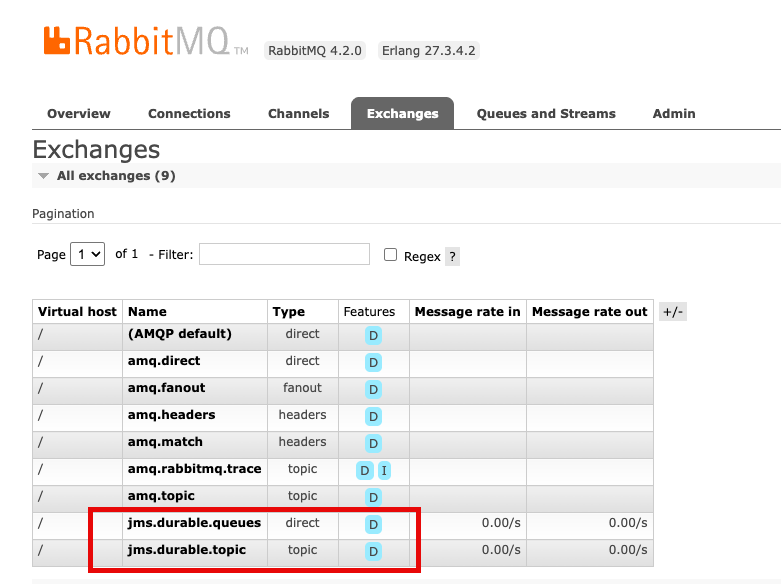The image size is (781, 584).
Task: Open the amq.direct exchange
Action: point(164,361)
